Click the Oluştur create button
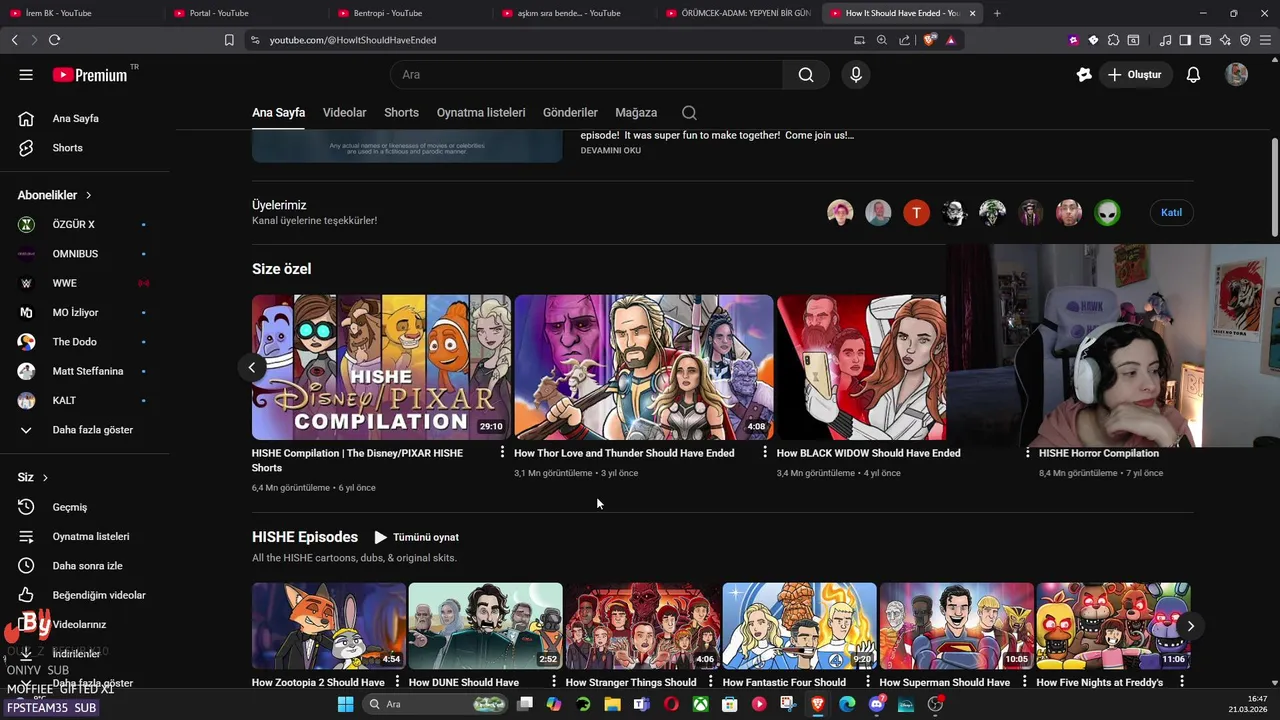This screenshot has height=720, width=1280. pyautogui.click(x=1135, y=75)
